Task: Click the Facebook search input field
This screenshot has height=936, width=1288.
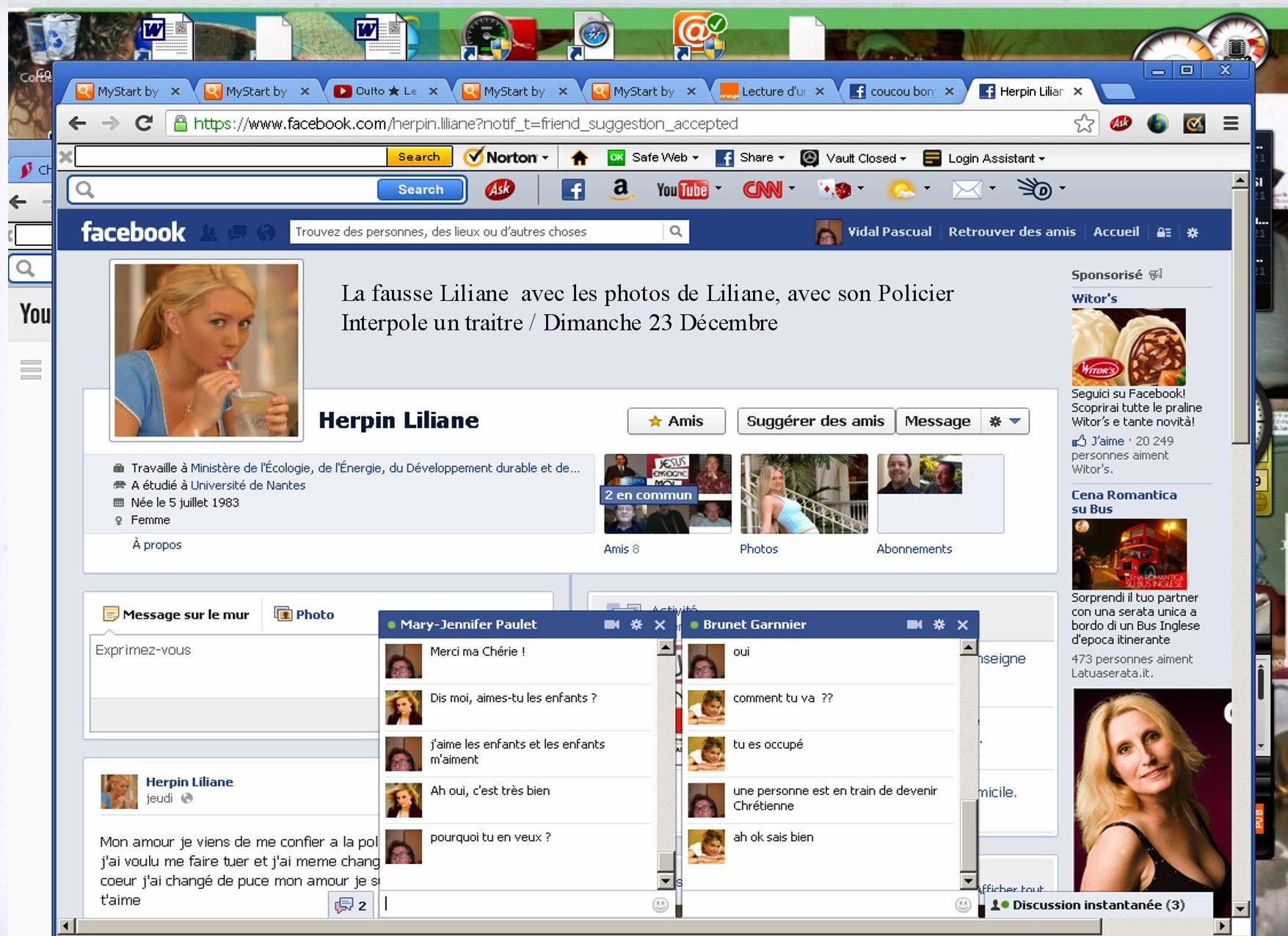Action: 477,232
